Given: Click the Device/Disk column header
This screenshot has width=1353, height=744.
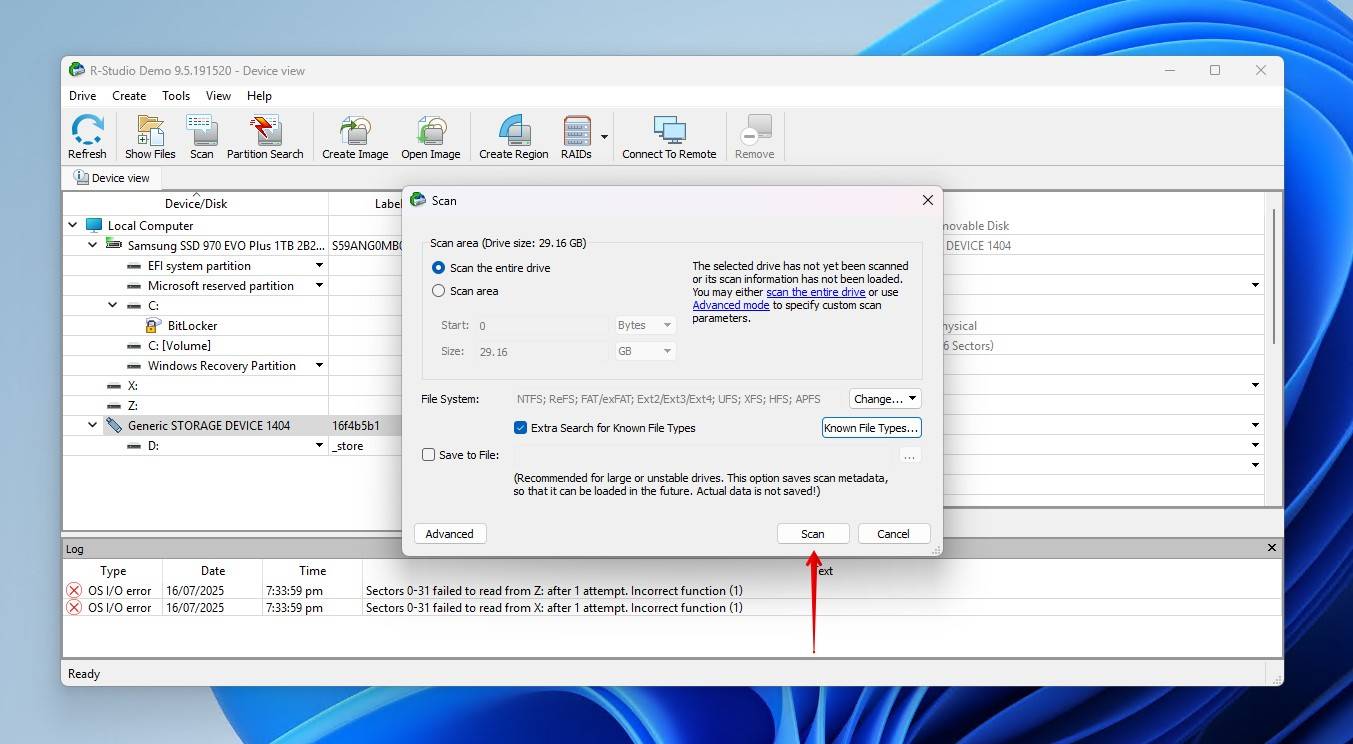Looking at the screenshot, I should click(196, 204).
